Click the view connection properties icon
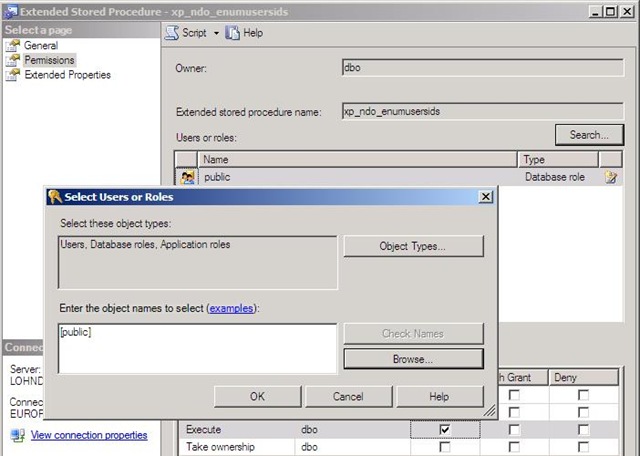 click(18, 435)
